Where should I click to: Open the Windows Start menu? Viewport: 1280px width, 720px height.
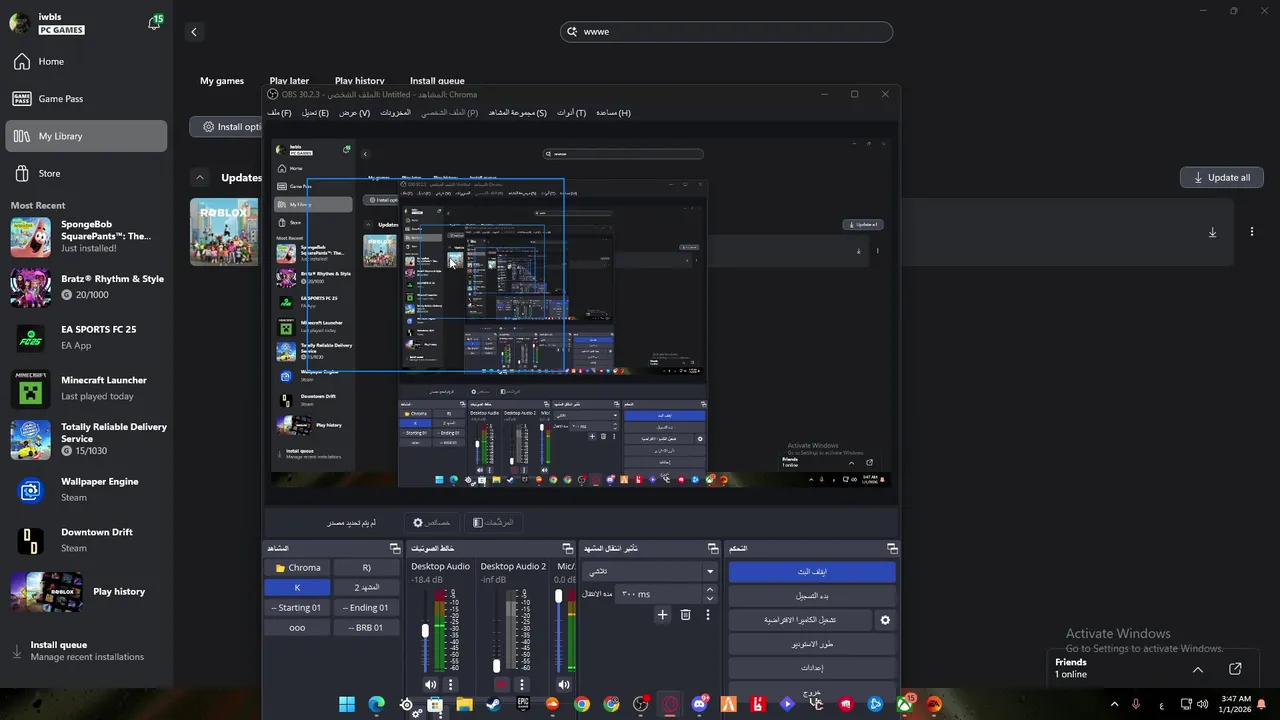[x=347, y=705]
